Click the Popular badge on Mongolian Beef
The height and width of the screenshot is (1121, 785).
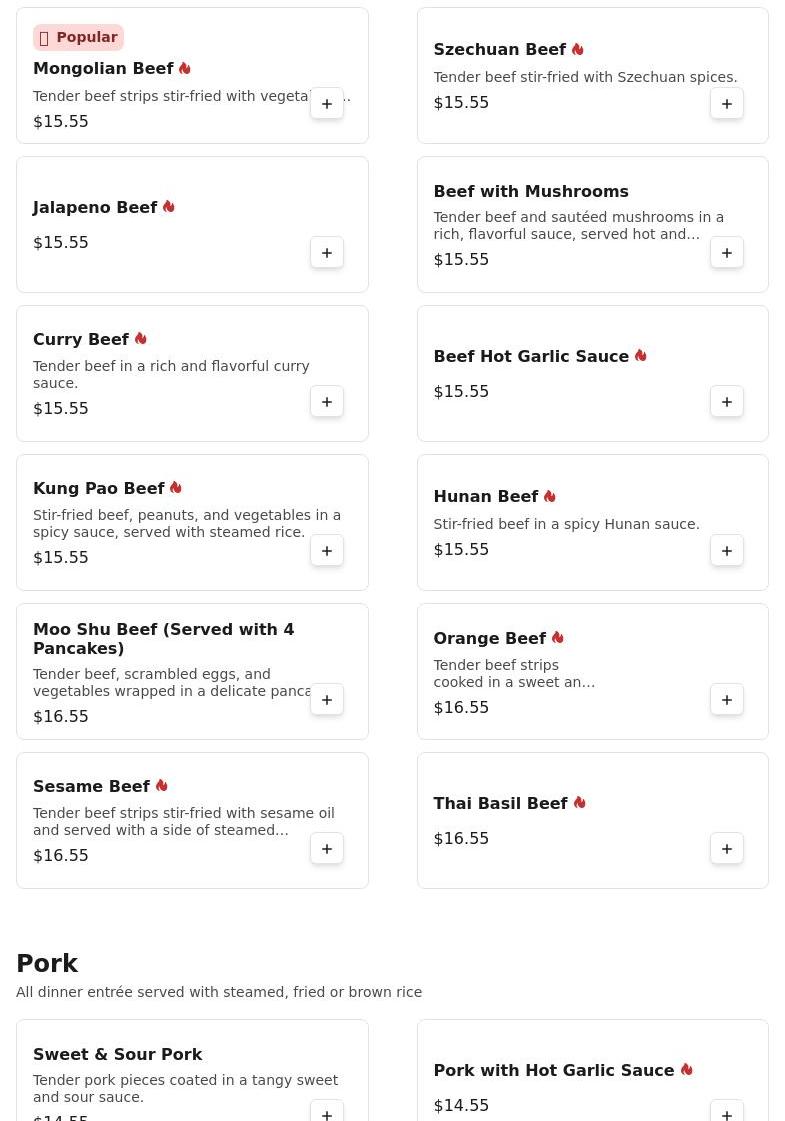[x=78, y=38]
